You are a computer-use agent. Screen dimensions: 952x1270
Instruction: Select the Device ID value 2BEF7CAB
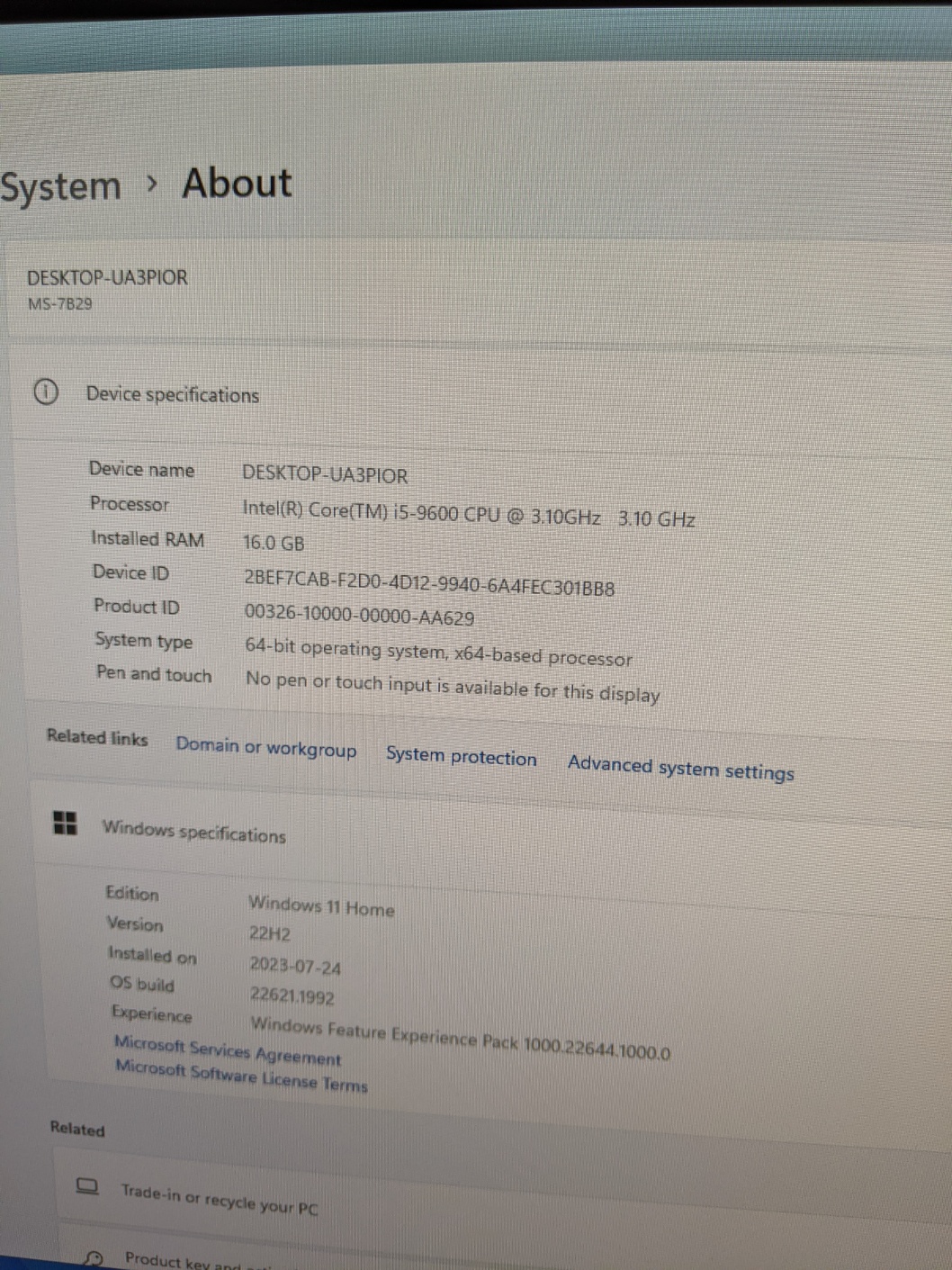(429, 582)
